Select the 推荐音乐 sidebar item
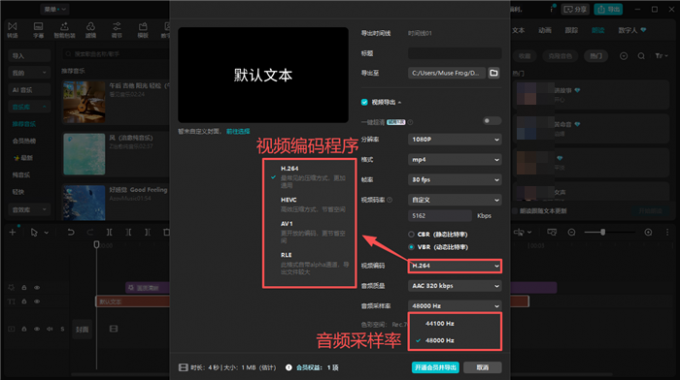The width and height of the screenshot is (680, 380). point(24,124)
